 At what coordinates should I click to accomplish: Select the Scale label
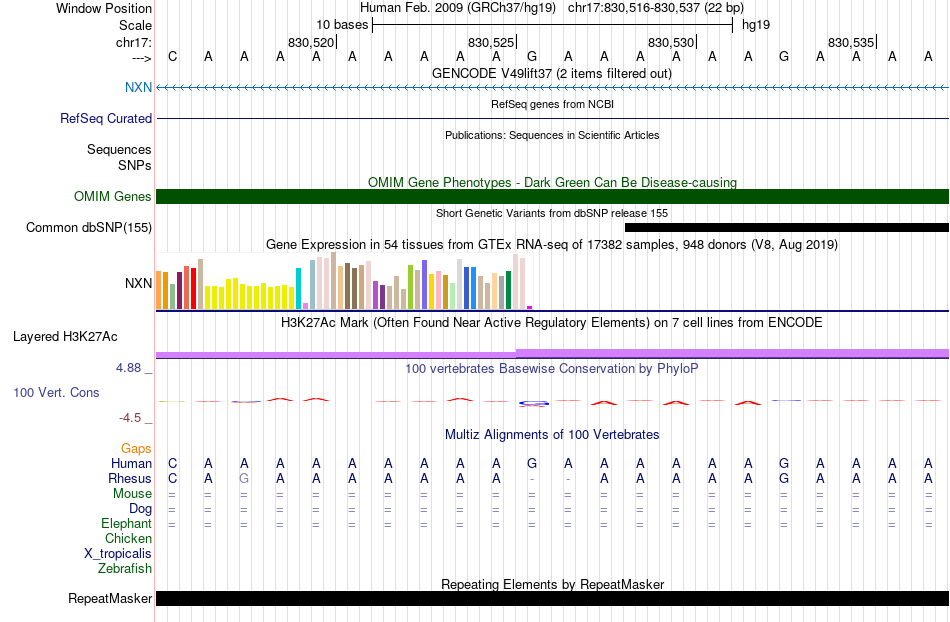click(135, 25)
